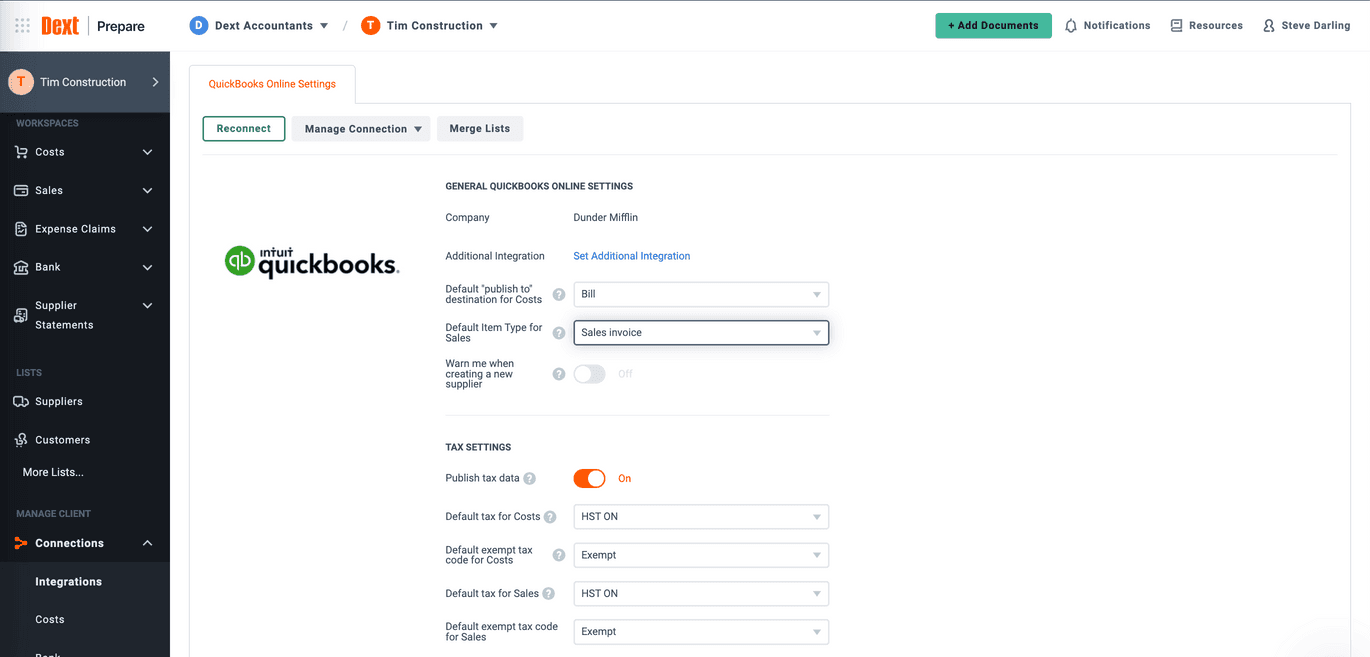This screenshot has height=657, width=1370.
Task: Click the Prepare product label
Action: (x=121, y=26)
